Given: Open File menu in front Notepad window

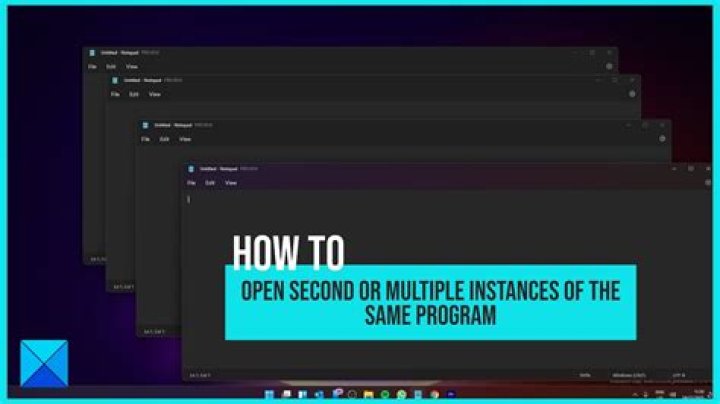Looking at the screenshot, I should (x=191, y=183).
